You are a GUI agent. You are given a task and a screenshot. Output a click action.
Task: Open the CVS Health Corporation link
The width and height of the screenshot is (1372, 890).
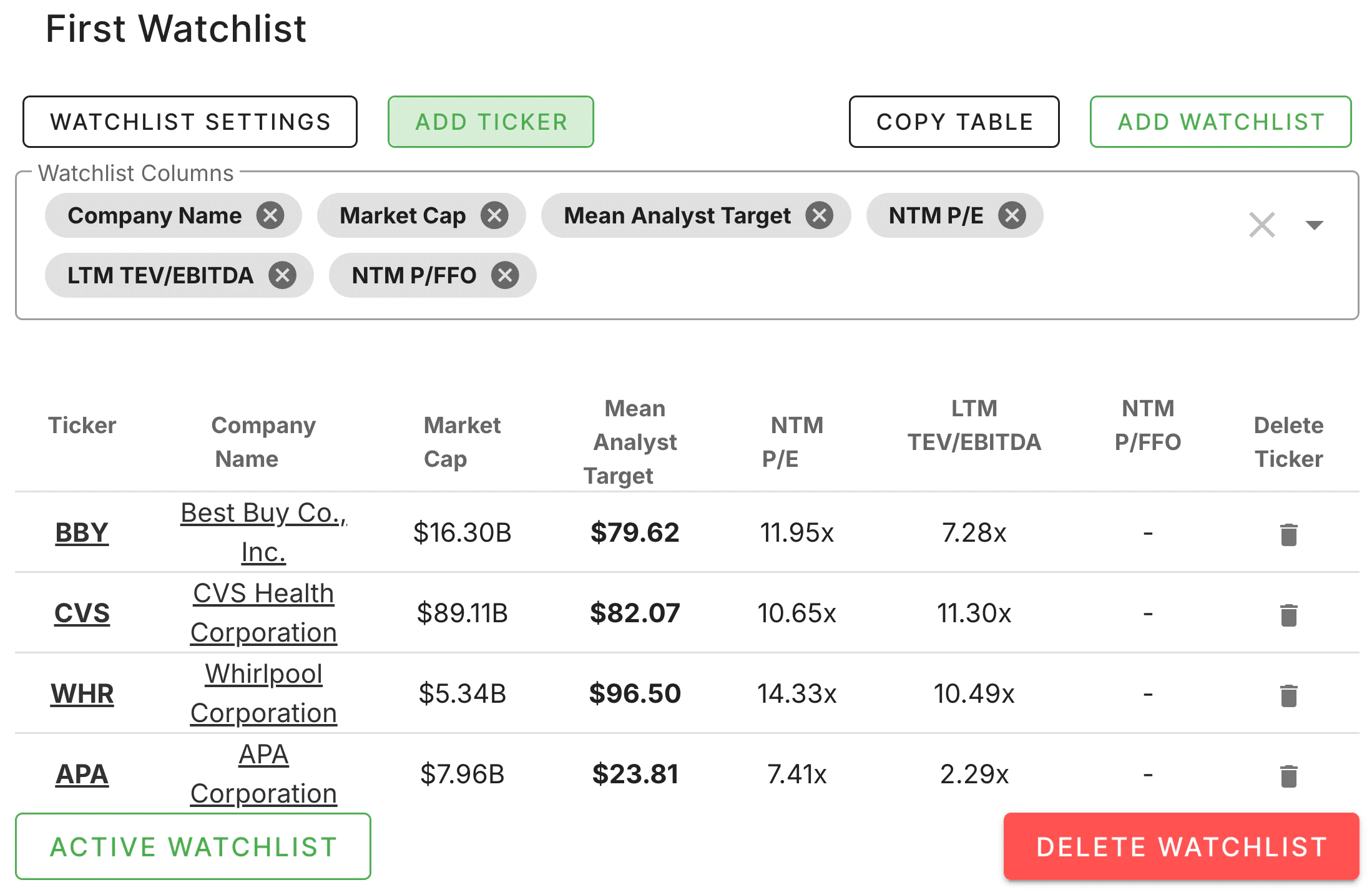pyautogui.click(x=263, y=613)
